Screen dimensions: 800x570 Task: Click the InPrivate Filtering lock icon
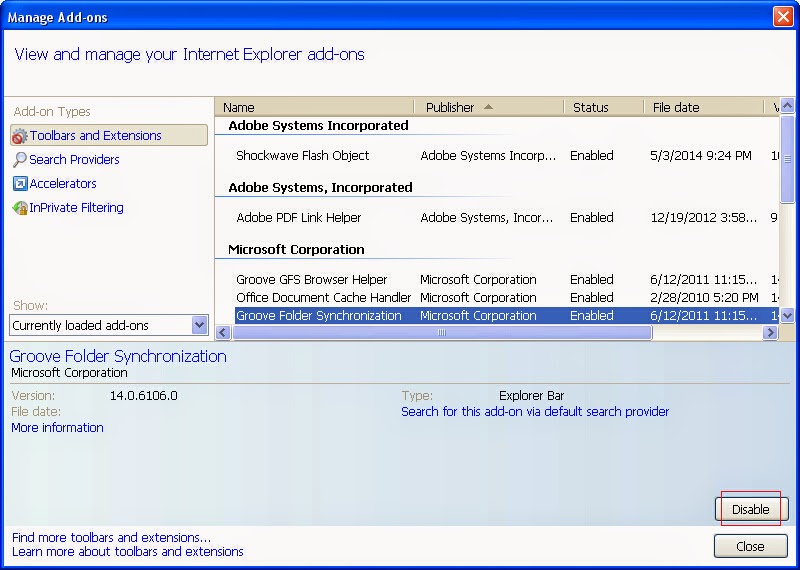(x=19, y=208)
